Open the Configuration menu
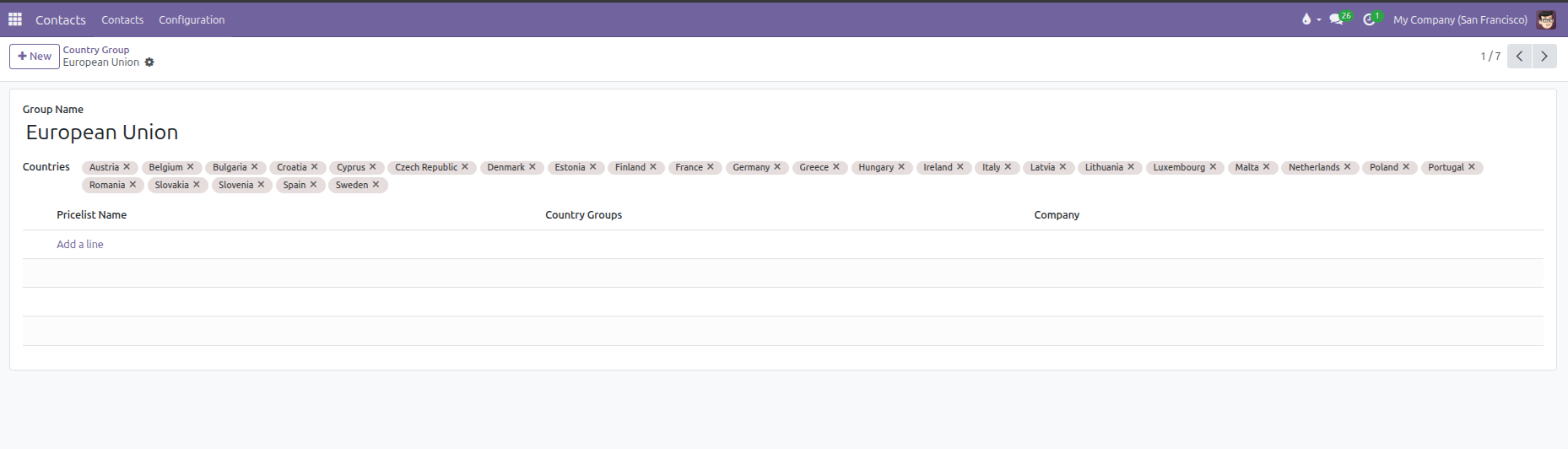This screenshot has height=449, width=1568. [192, 19]
